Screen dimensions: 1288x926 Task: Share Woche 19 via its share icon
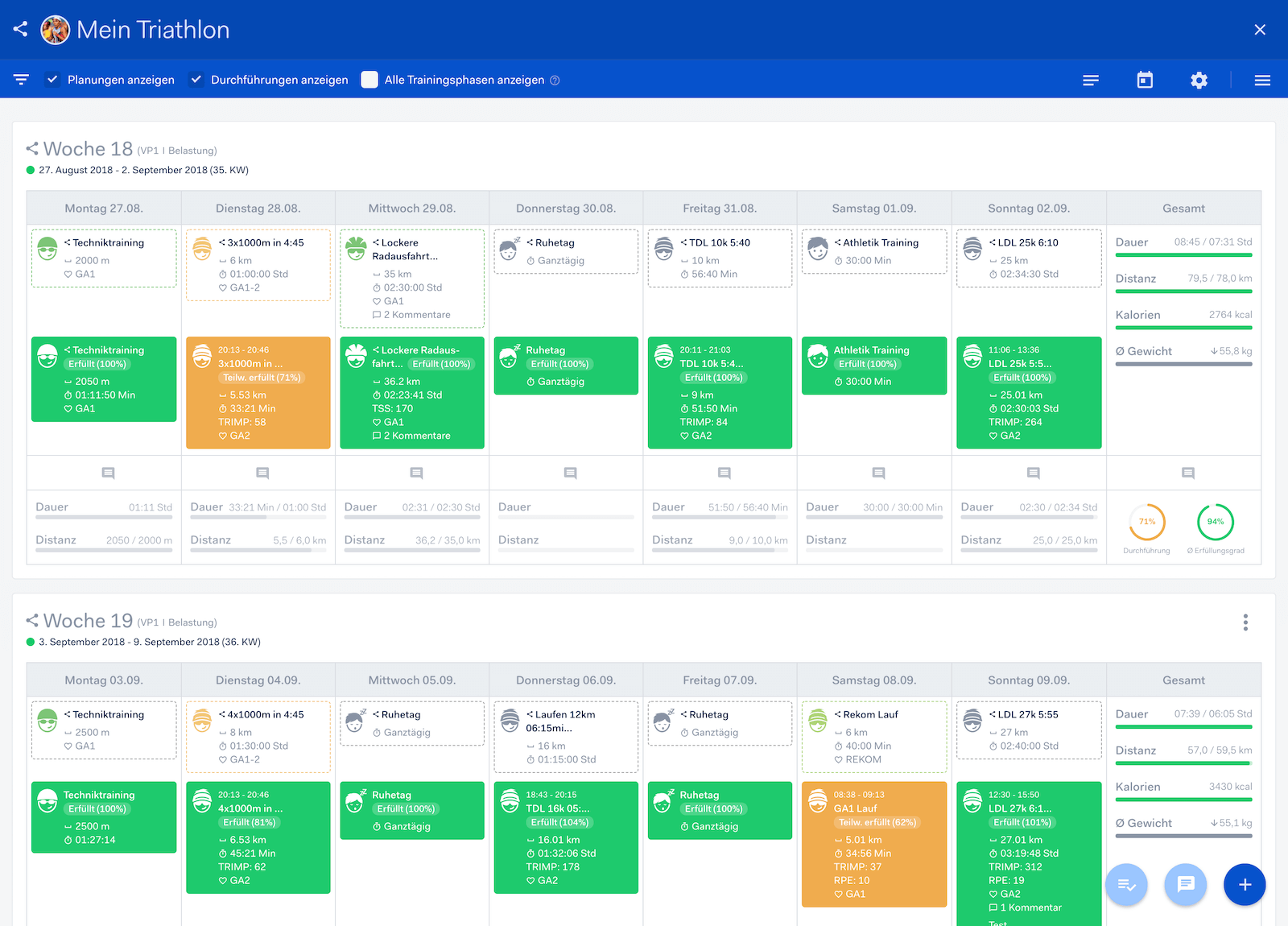[x=32, y=621]
